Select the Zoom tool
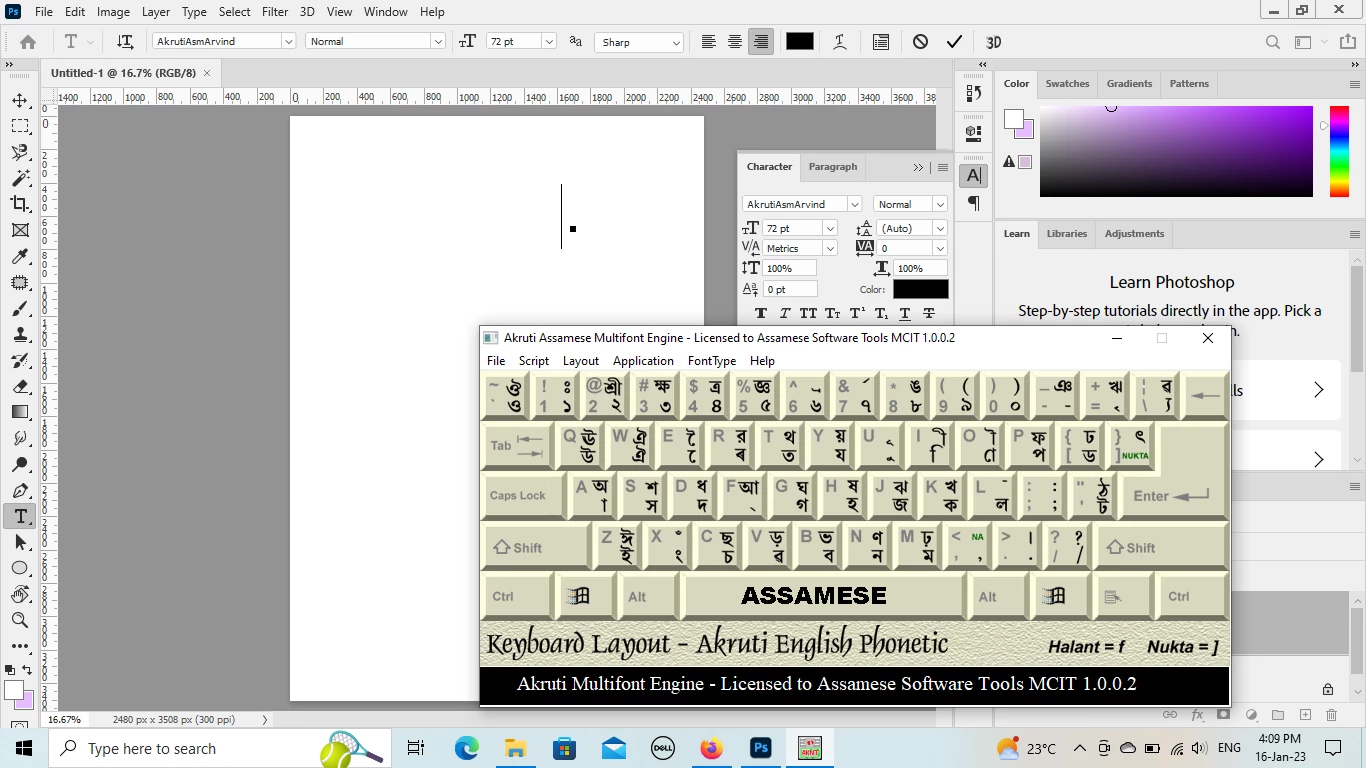This screenshot has height=768, width=1366. [x=20, y=620]
